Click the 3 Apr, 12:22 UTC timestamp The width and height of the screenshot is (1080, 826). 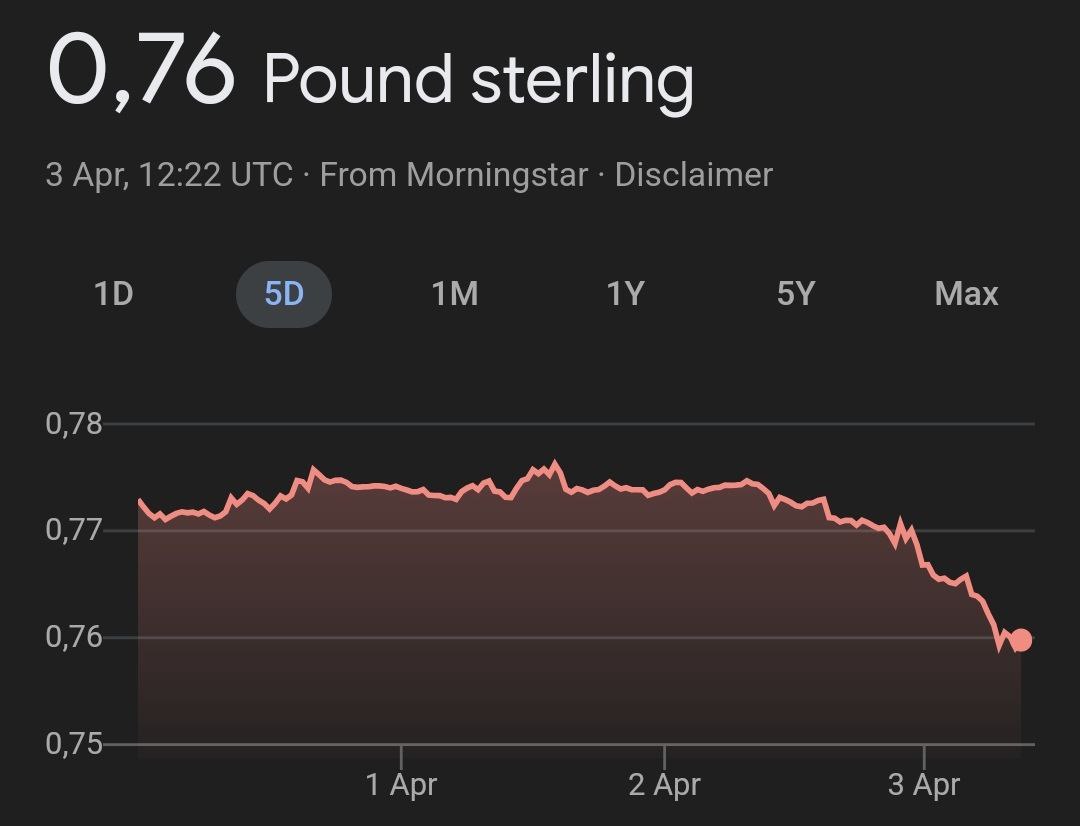point(169,175)
